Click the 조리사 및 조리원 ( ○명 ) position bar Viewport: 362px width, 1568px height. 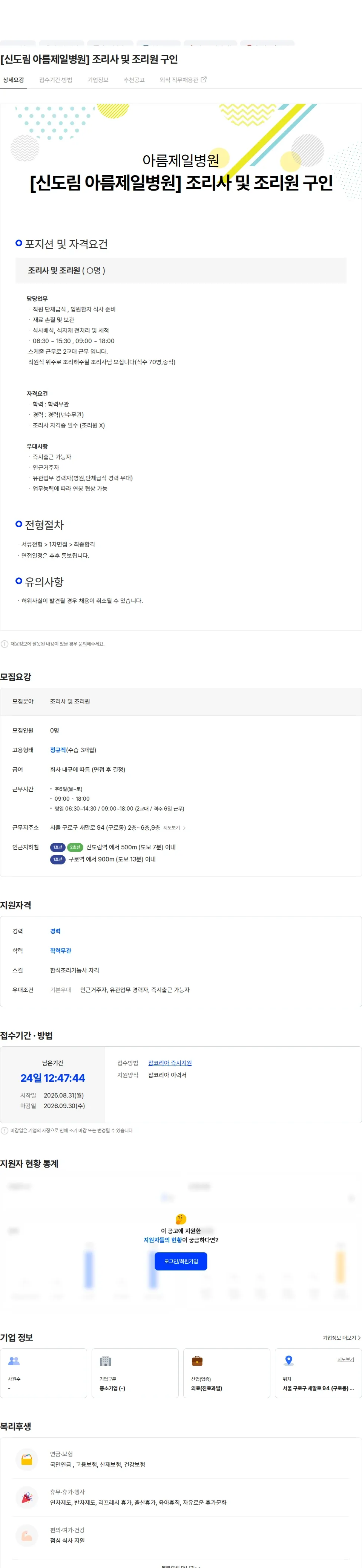[181, 270]
